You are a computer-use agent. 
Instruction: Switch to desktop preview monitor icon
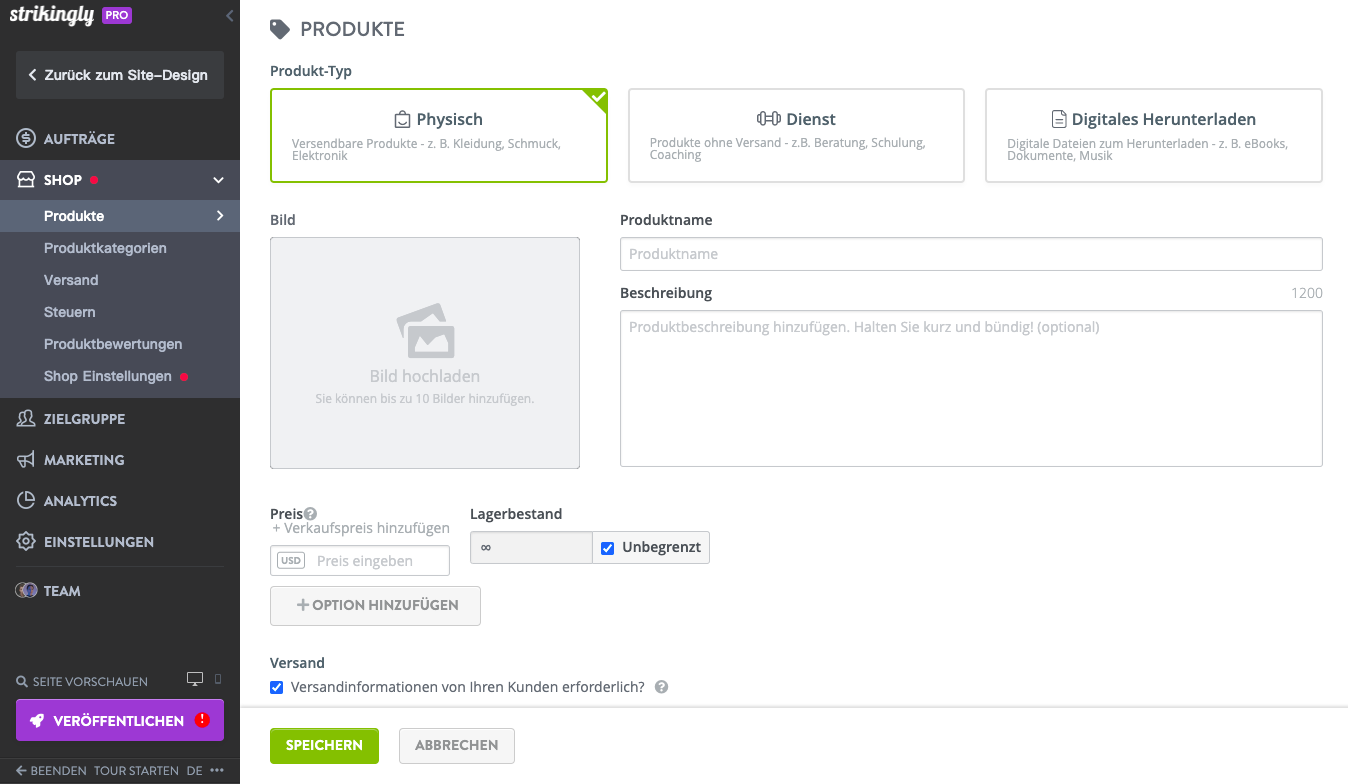click(195, 680)
